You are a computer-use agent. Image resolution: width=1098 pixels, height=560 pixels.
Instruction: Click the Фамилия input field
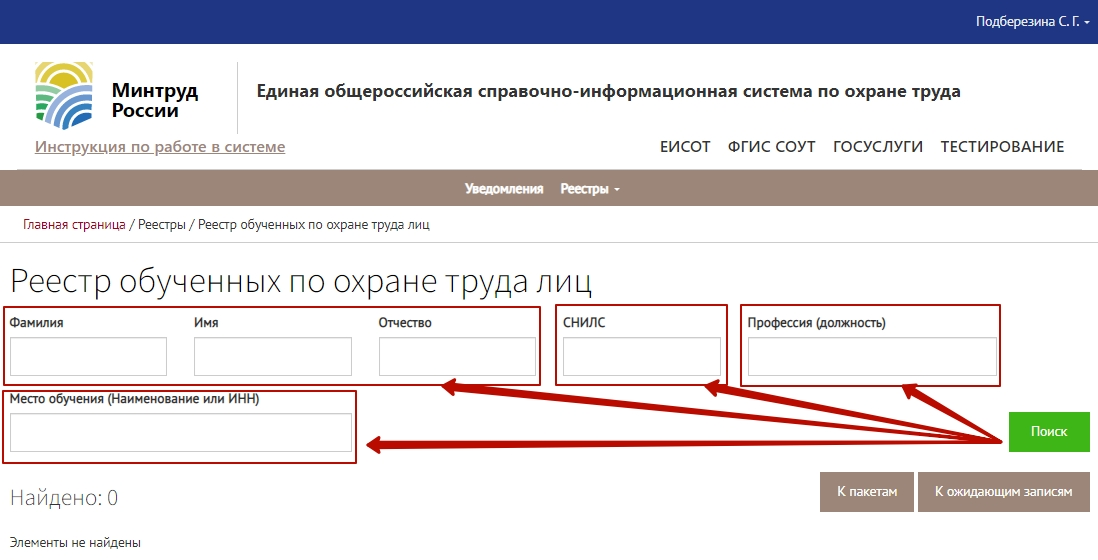point(88,357)
